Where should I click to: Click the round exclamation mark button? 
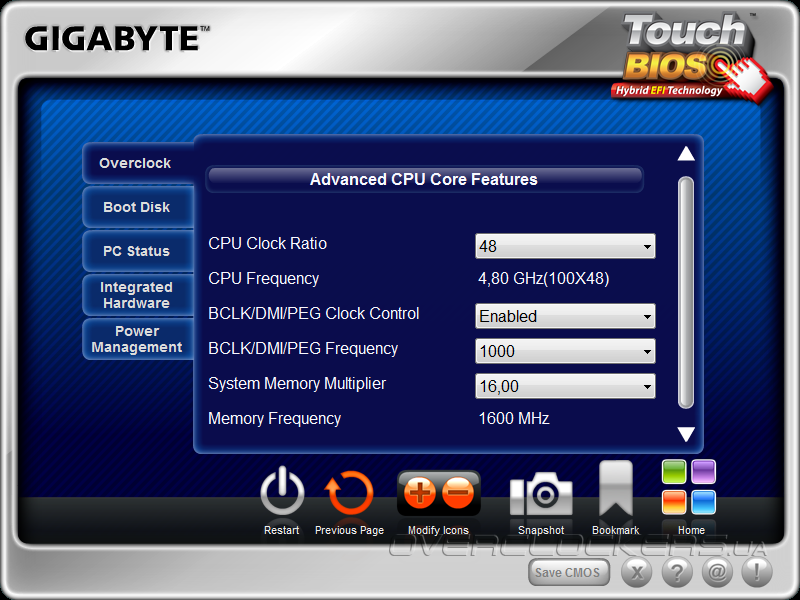[x=757, y=572]
